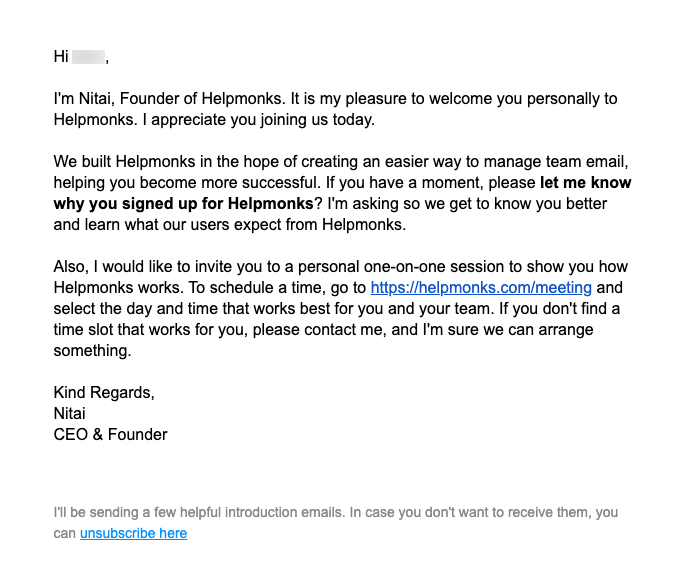The image size is (687, 581).
Task: Click the 'Hi' greeting word
Action: coord(61,57)
